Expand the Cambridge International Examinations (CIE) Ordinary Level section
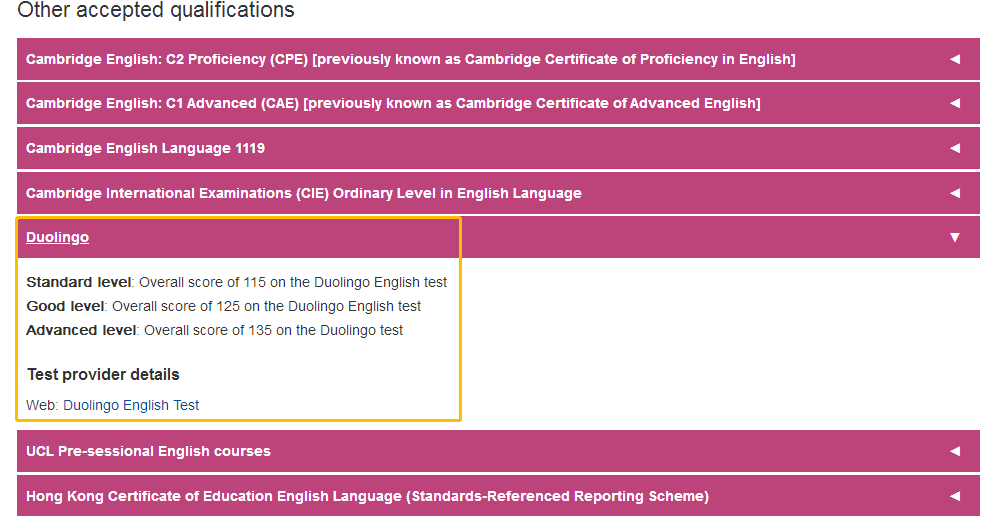Screen dimensions: 998x516 [498, 193]
